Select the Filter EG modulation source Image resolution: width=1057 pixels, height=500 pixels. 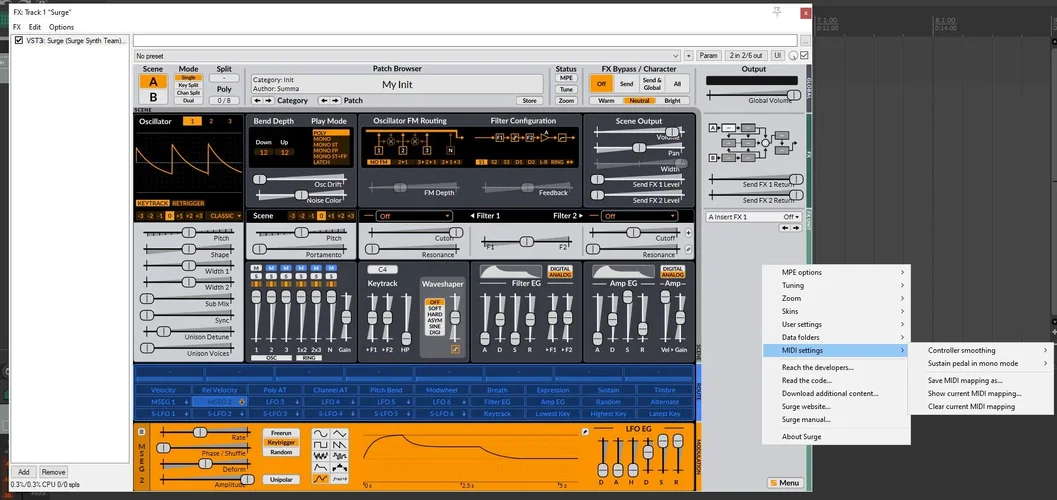pos(497,402)
